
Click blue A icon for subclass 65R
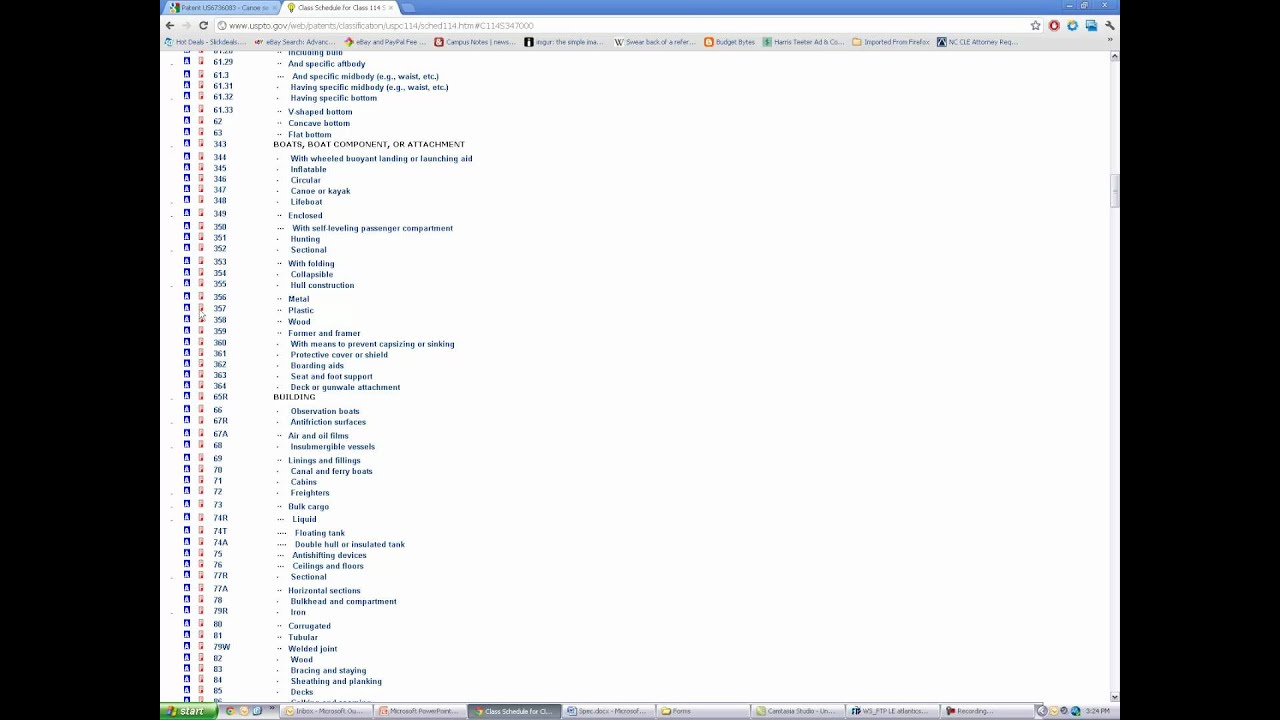pyautogui.click(x=186, y=396)
